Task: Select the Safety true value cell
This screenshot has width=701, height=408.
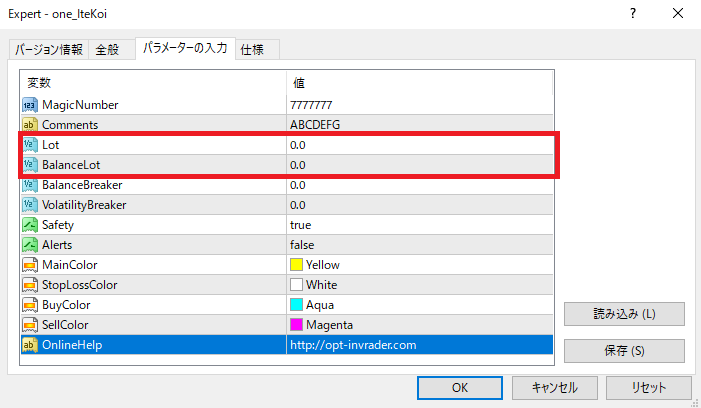Action: (418, 225)
